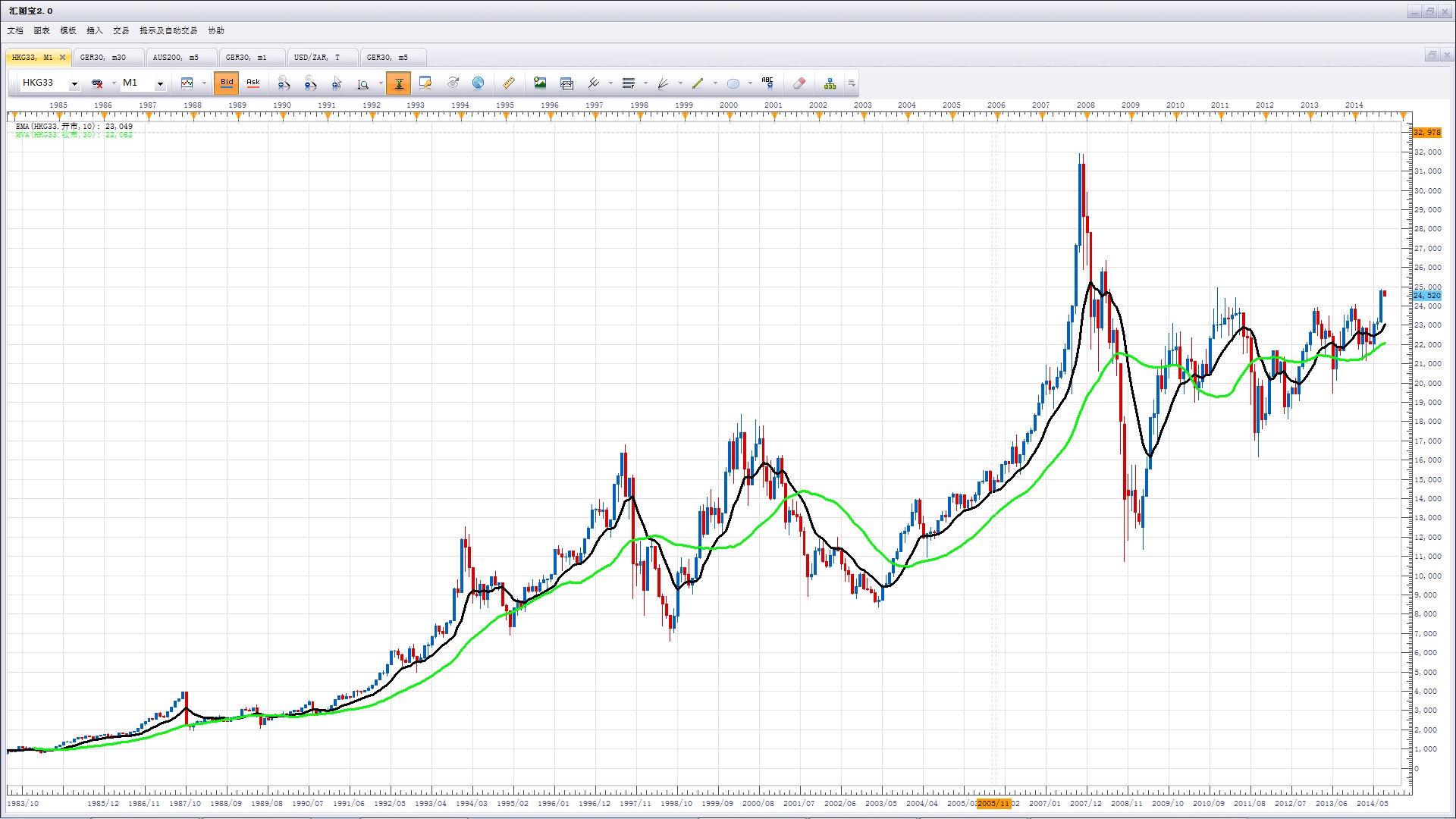Click the 1997 year marker on timeline
Screen dimensions: 1456x819
pos(595,105)
